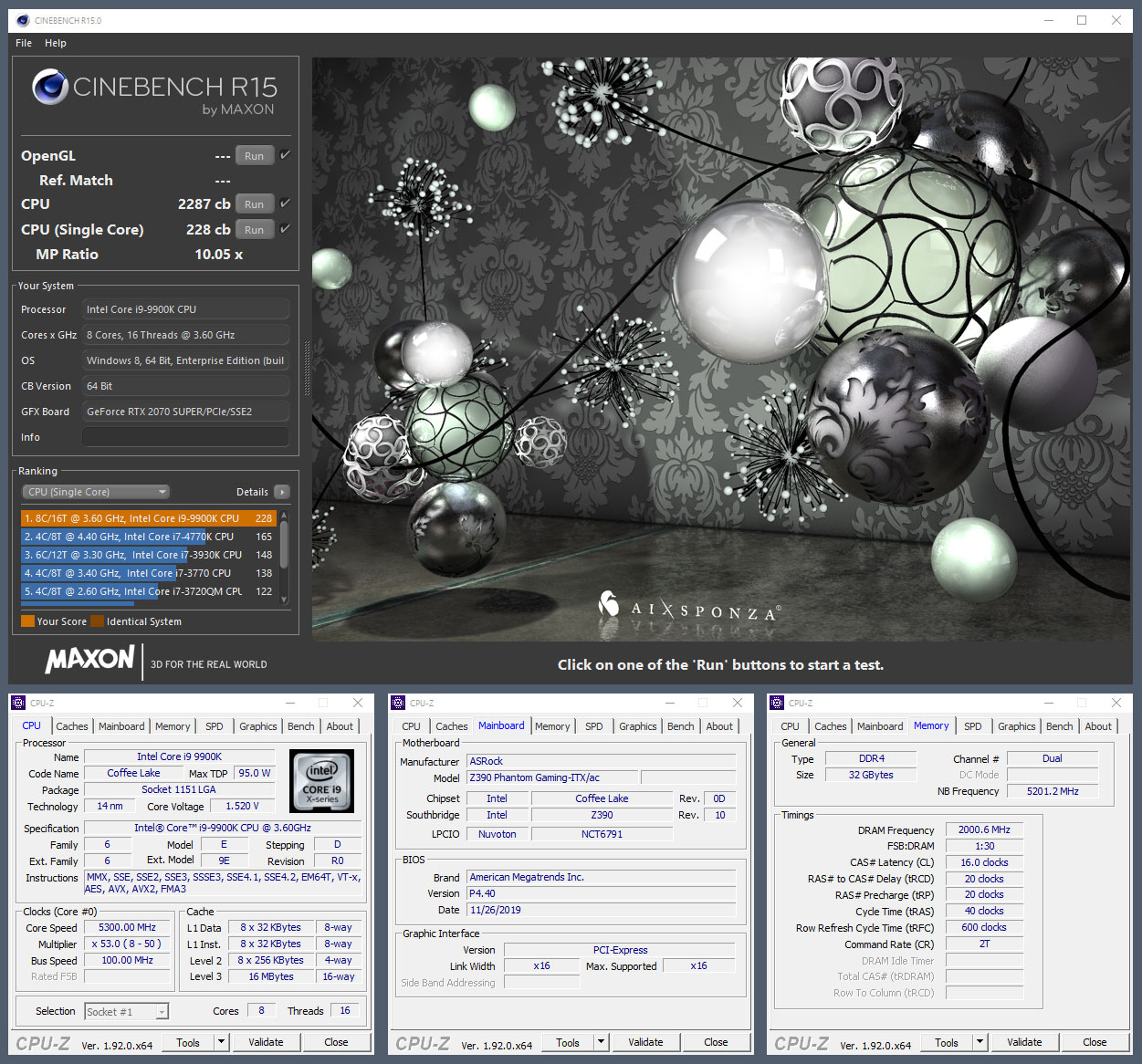Minimize the Cinebench R15 window
Image resolution: width=1142 pixels, height=1064 pixels.
1049,20
